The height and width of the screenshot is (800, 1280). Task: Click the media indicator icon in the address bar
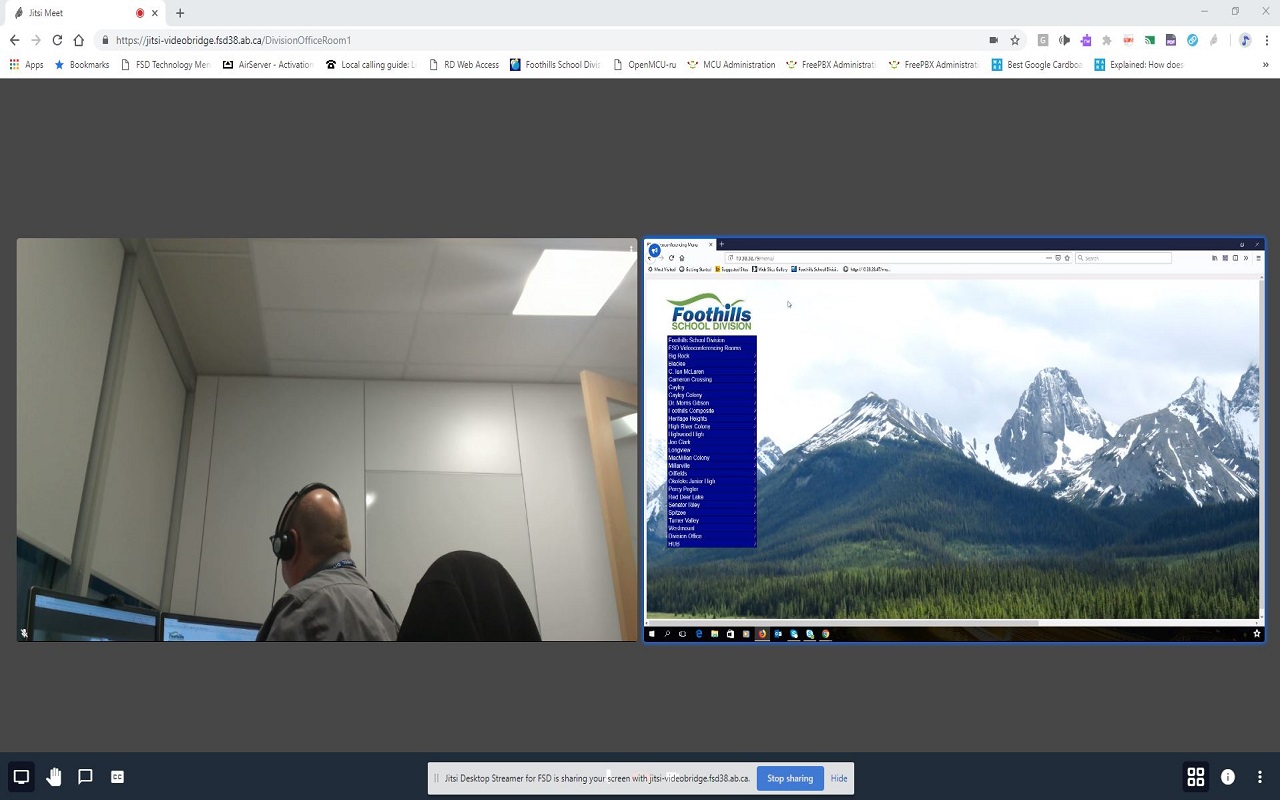993,40
